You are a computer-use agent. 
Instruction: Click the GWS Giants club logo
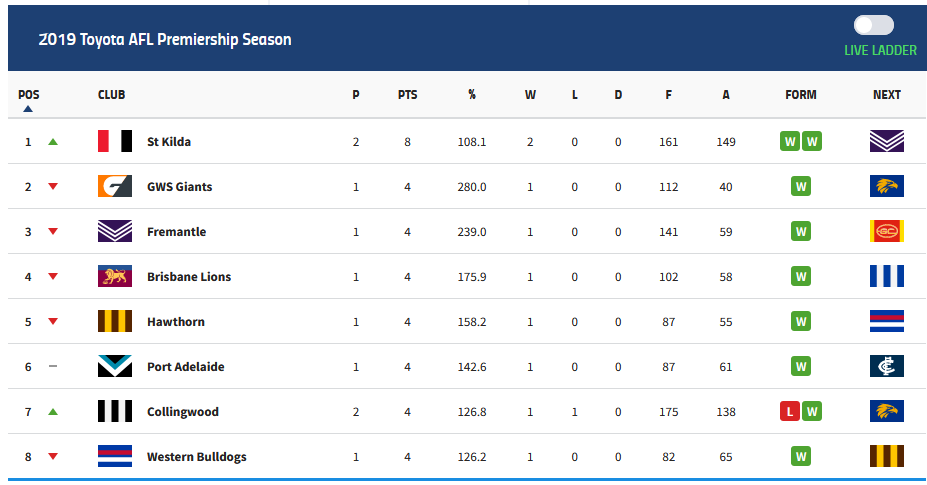coord(115,187)
